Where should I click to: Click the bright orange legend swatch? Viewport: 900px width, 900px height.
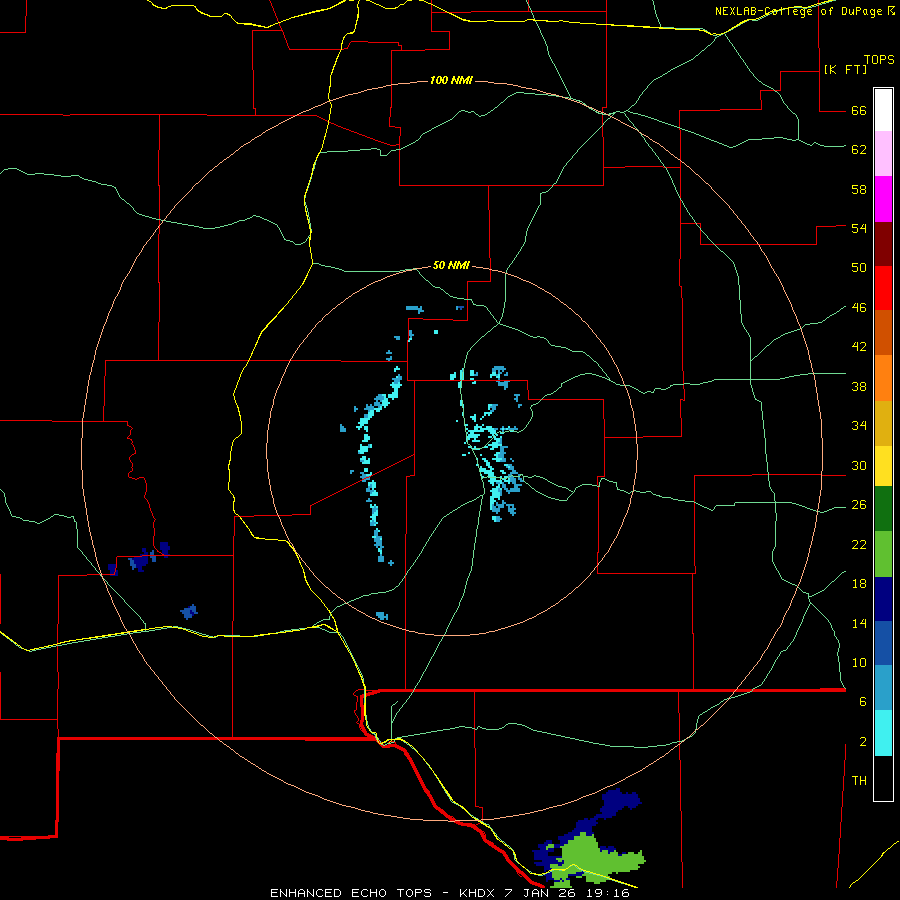tap(883, 377)
